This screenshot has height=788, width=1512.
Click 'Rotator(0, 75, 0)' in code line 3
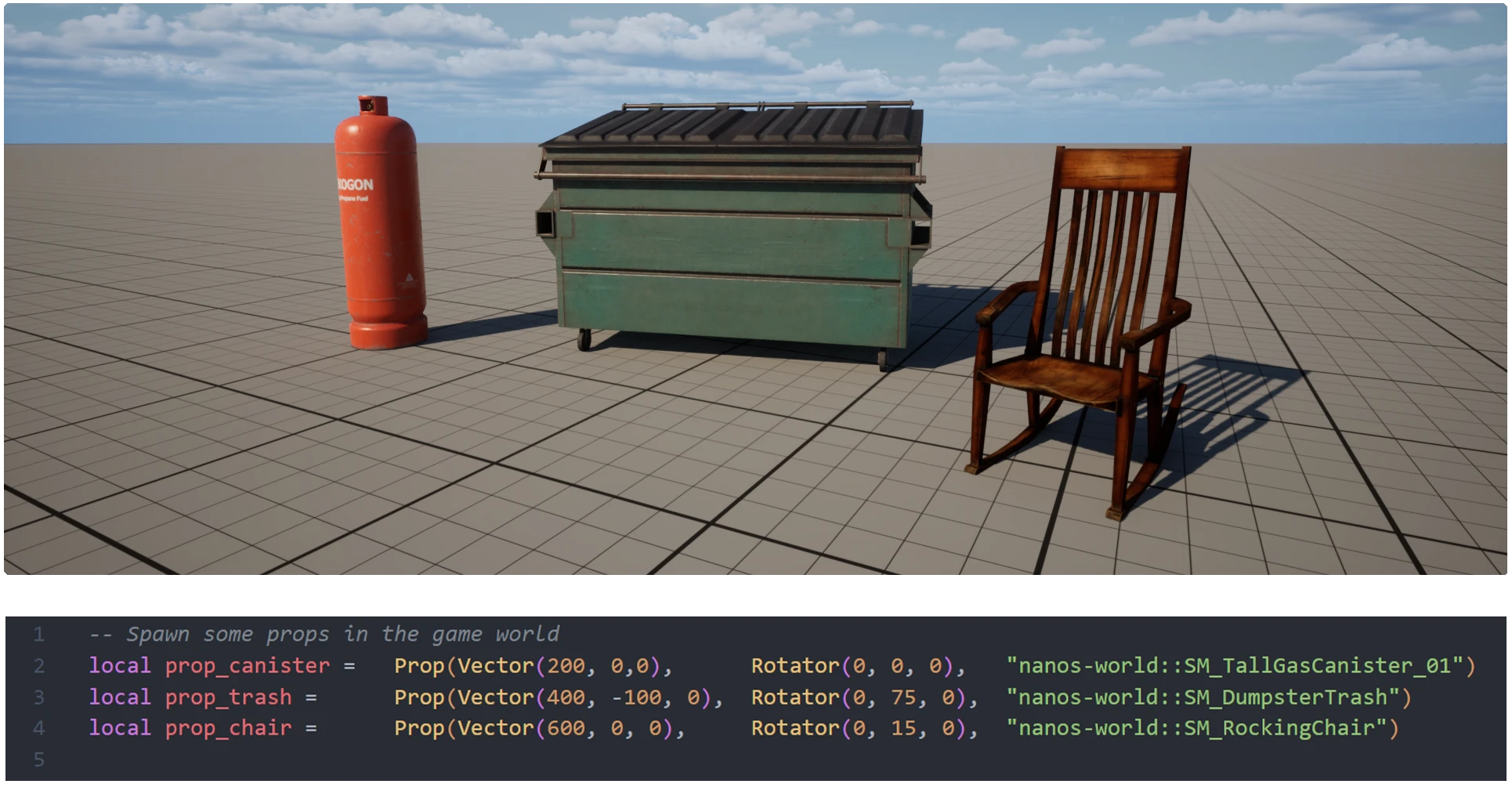[859, 697]
